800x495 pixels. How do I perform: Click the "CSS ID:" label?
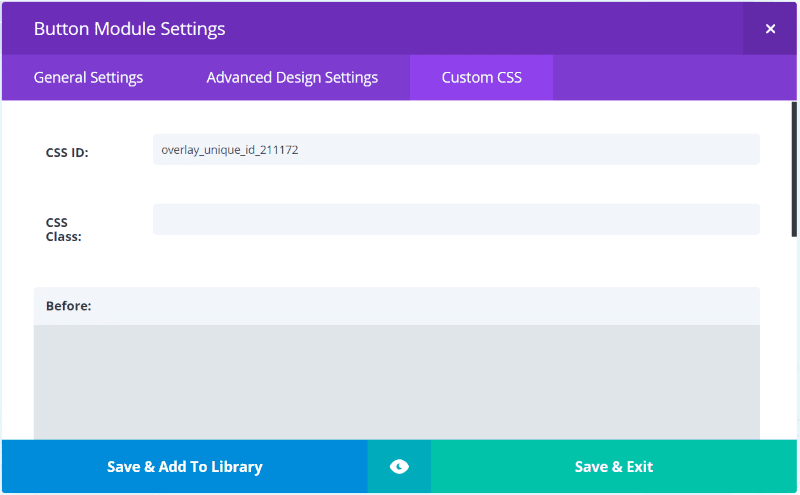click(67, 153)
